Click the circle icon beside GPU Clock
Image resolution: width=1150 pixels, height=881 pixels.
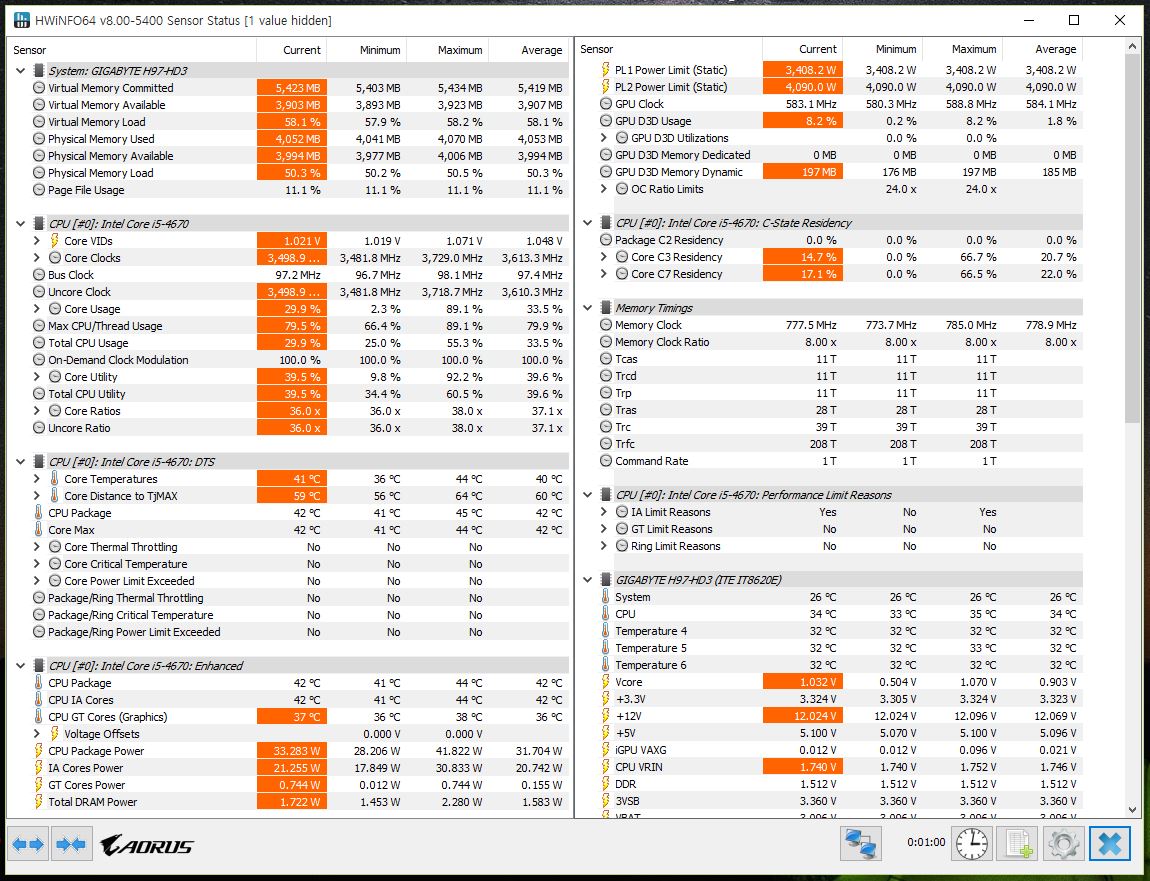click(606, 103)
